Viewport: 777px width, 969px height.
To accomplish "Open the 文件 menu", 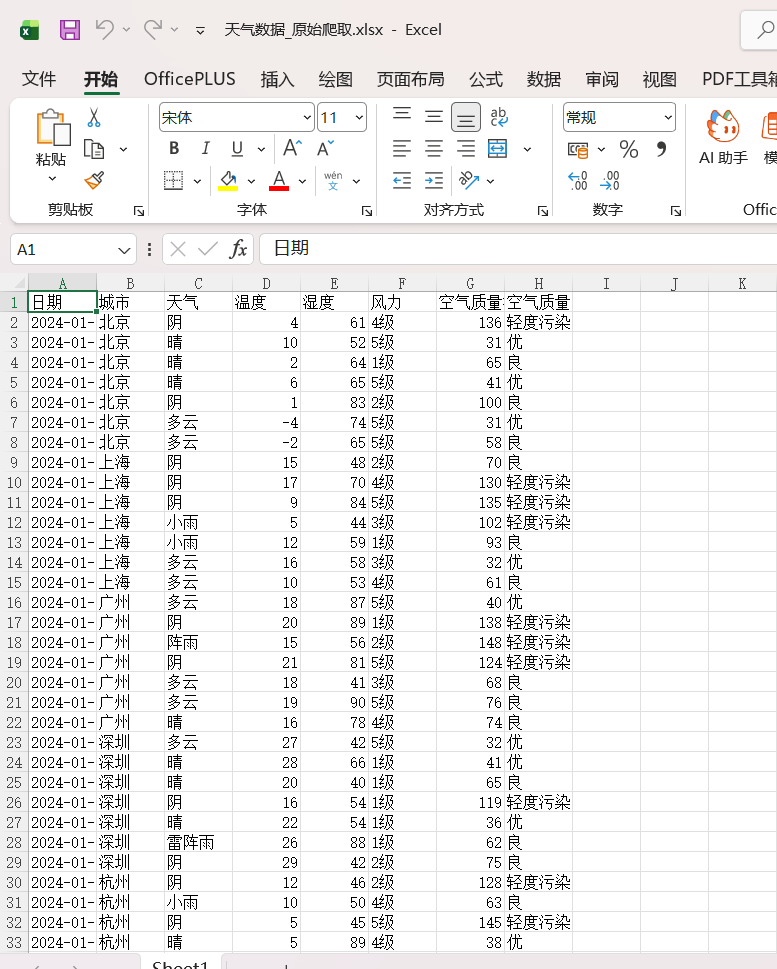I will tap(39, 79).
